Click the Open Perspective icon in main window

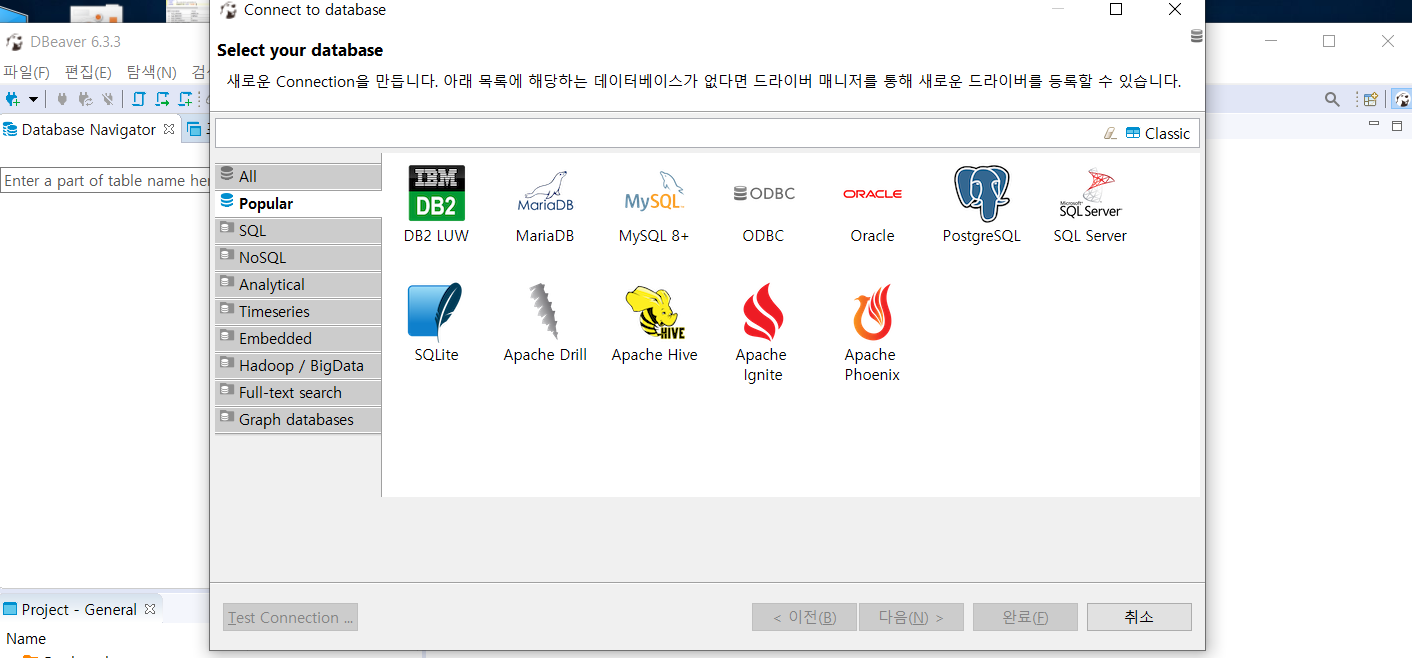coord(1371,99)
